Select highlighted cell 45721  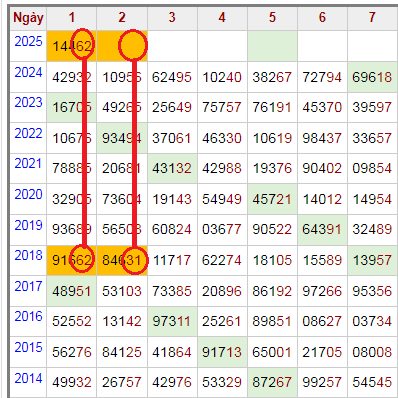[x=272, y=199]
